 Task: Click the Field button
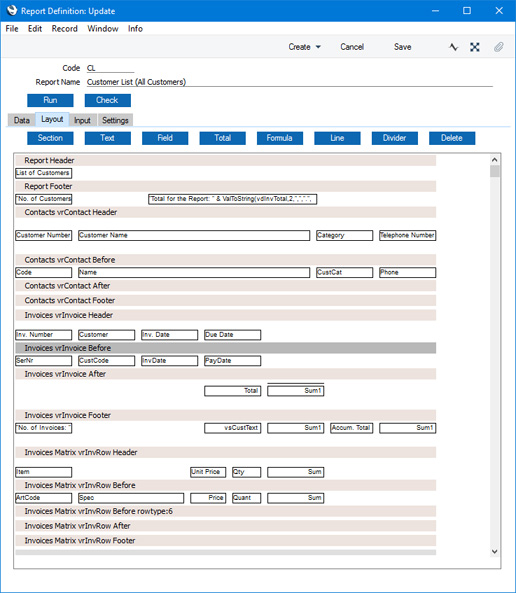point(165,138)
